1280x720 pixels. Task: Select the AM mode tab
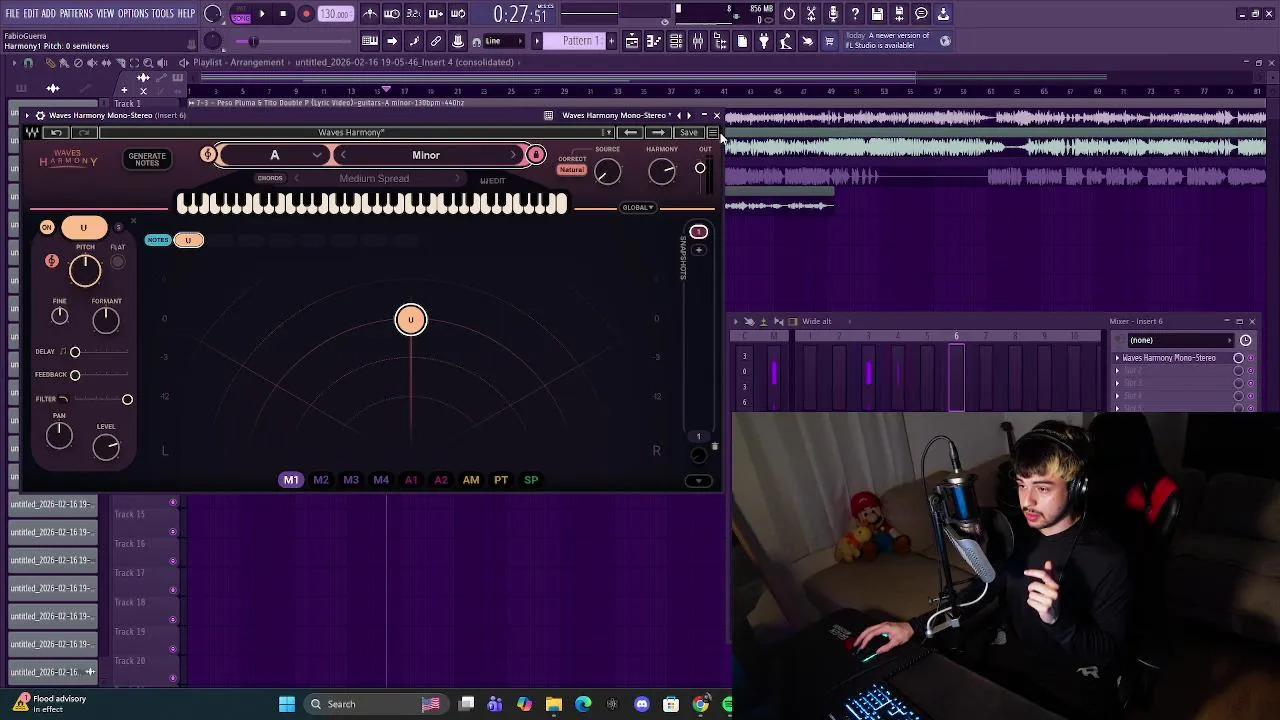point(471,480)
